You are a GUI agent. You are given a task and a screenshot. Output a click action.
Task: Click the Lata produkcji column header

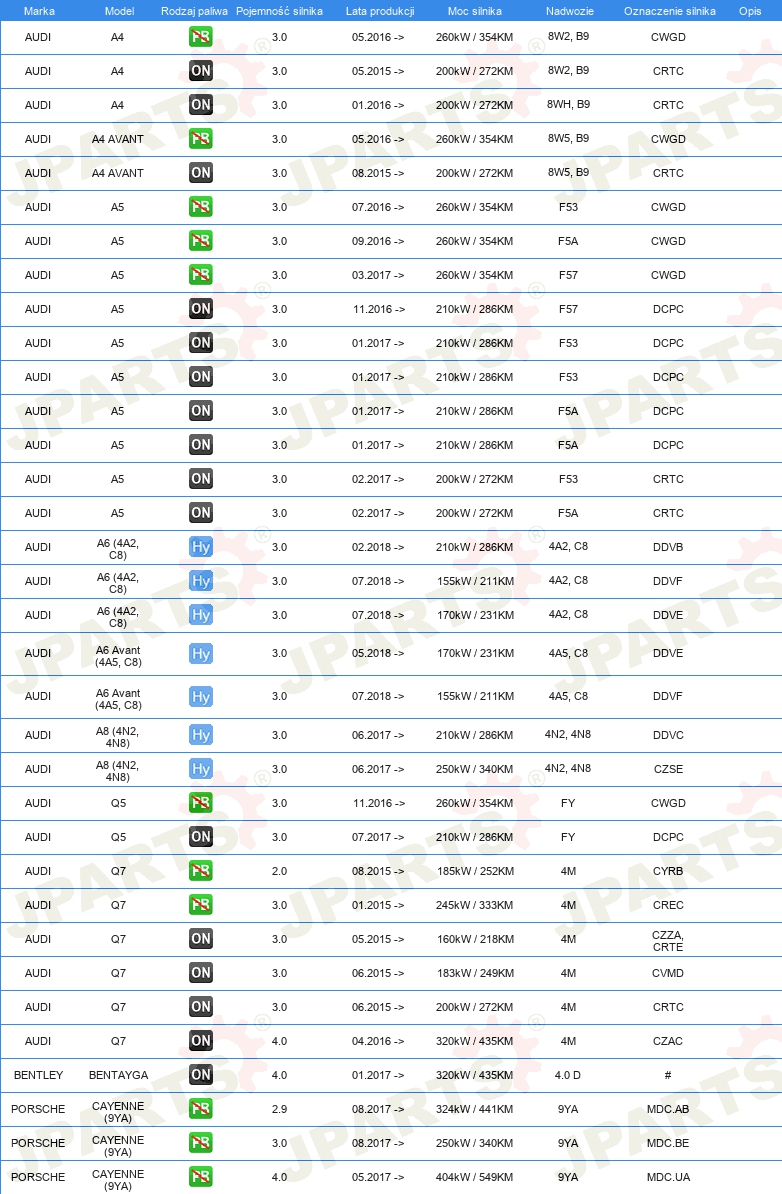[380, 11]
